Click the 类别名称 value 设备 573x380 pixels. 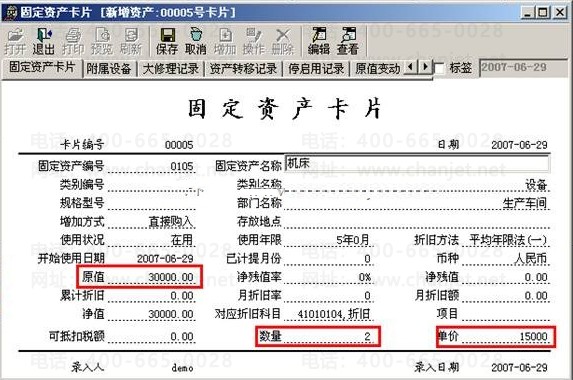click(536, 185)
